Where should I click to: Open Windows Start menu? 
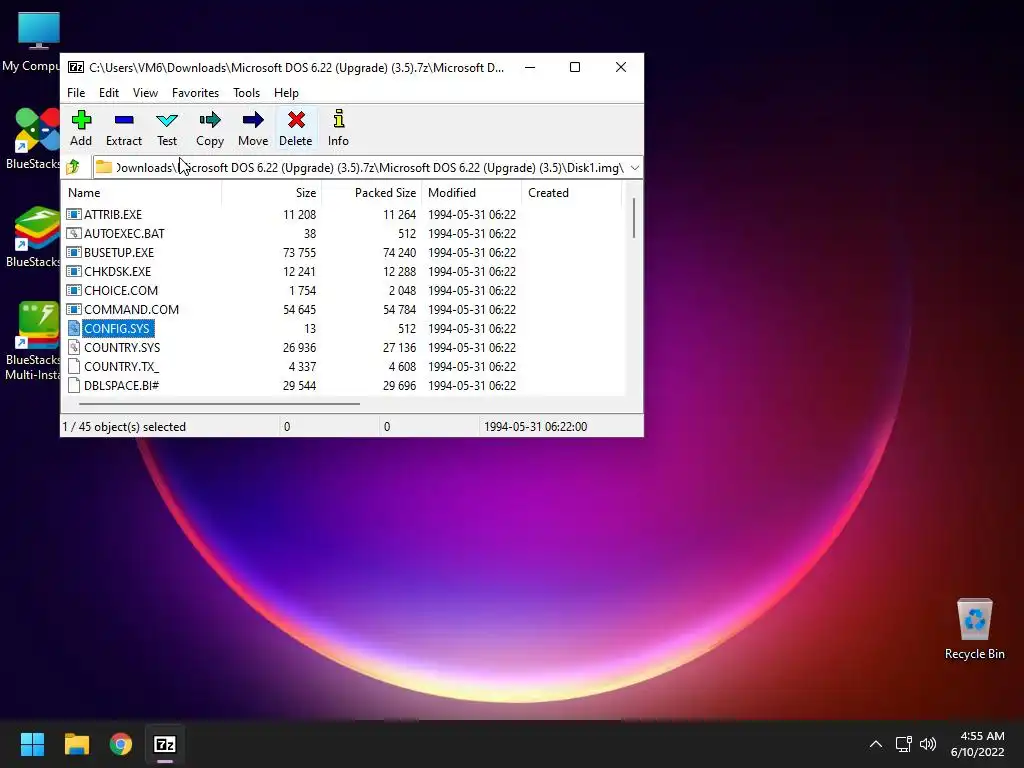click(32, 744)
